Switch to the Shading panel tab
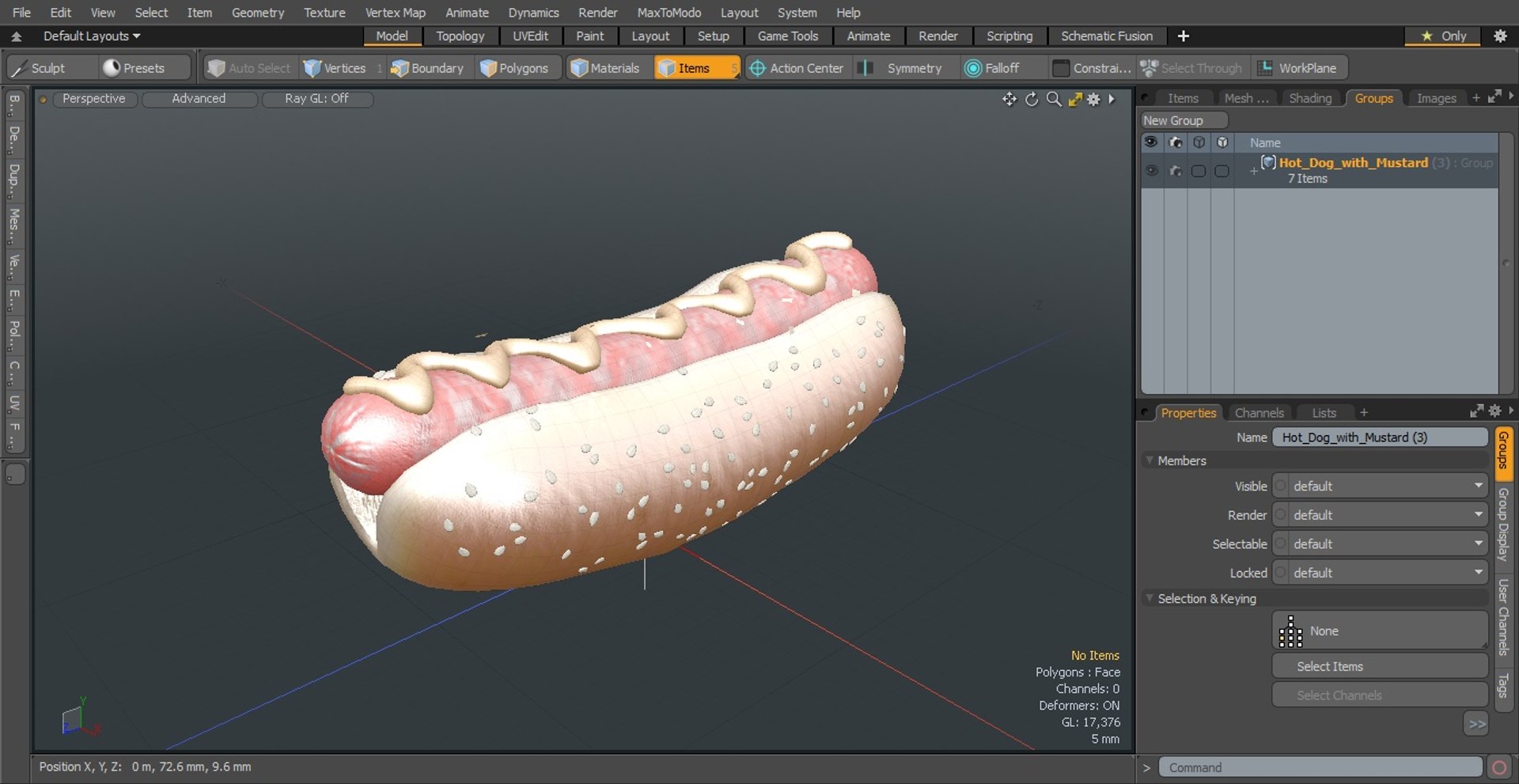This screenshot has height=784, width=1519. (1310, 98)
